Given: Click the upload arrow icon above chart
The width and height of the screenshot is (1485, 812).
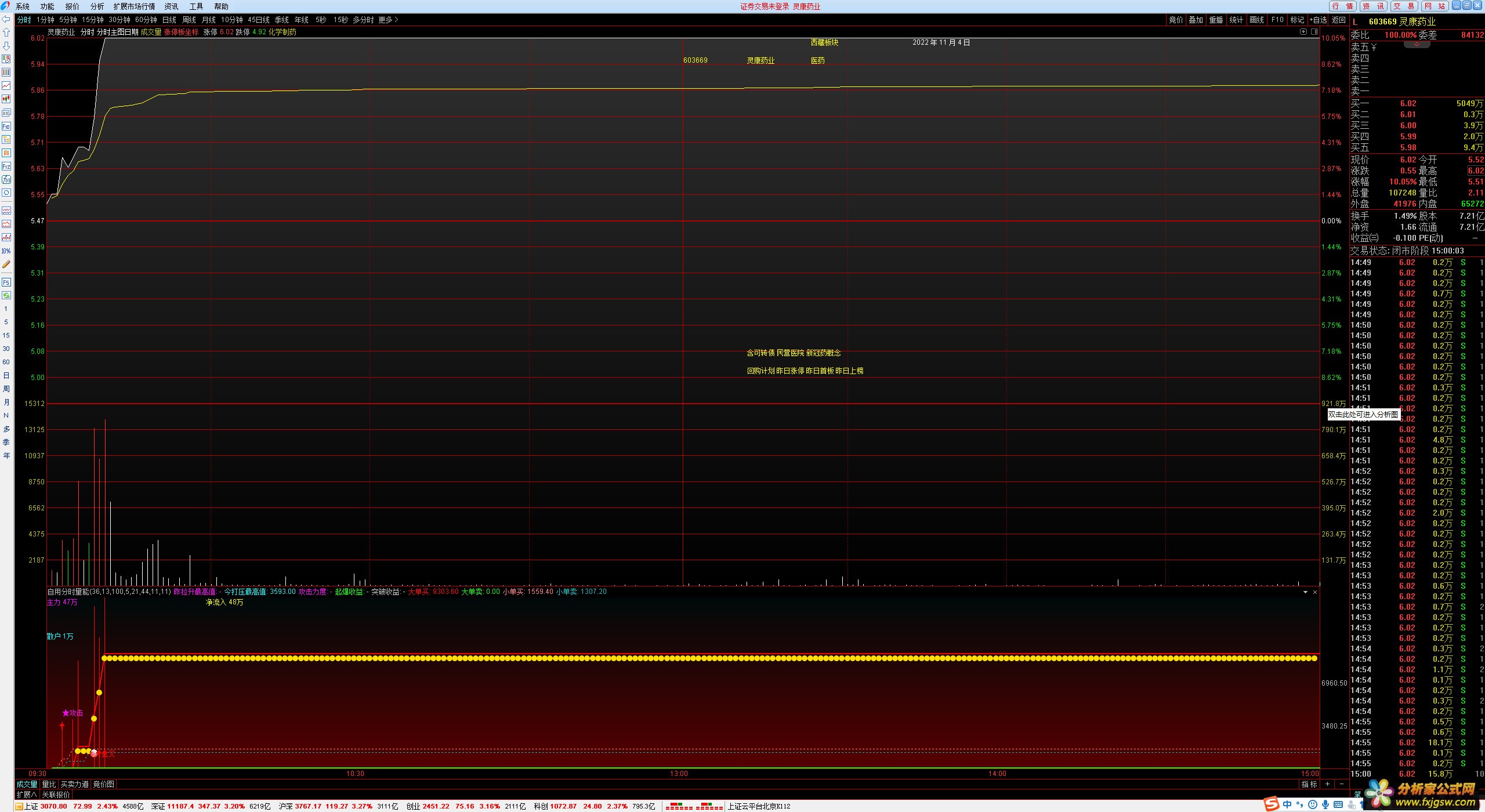Looking at the screenshot, I should [x=1303, y=32].
